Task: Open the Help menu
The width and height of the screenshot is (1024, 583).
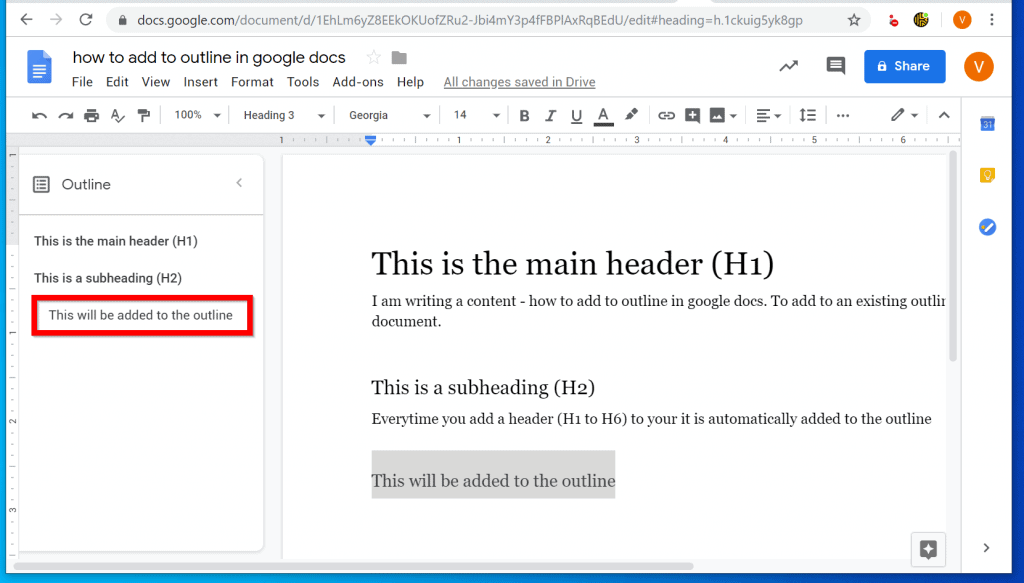Action: [x=410, y=82]
